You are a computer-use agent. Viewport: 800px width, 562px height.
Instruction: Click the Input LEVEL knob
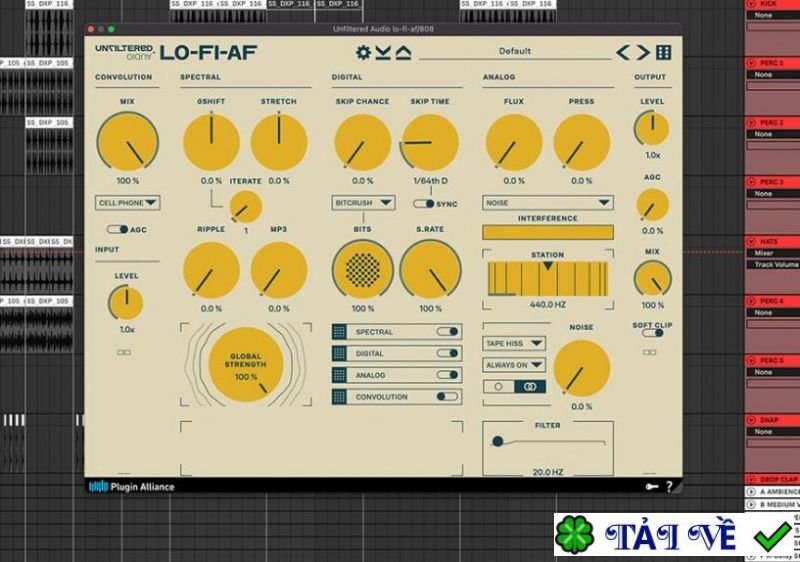[126, 302]
